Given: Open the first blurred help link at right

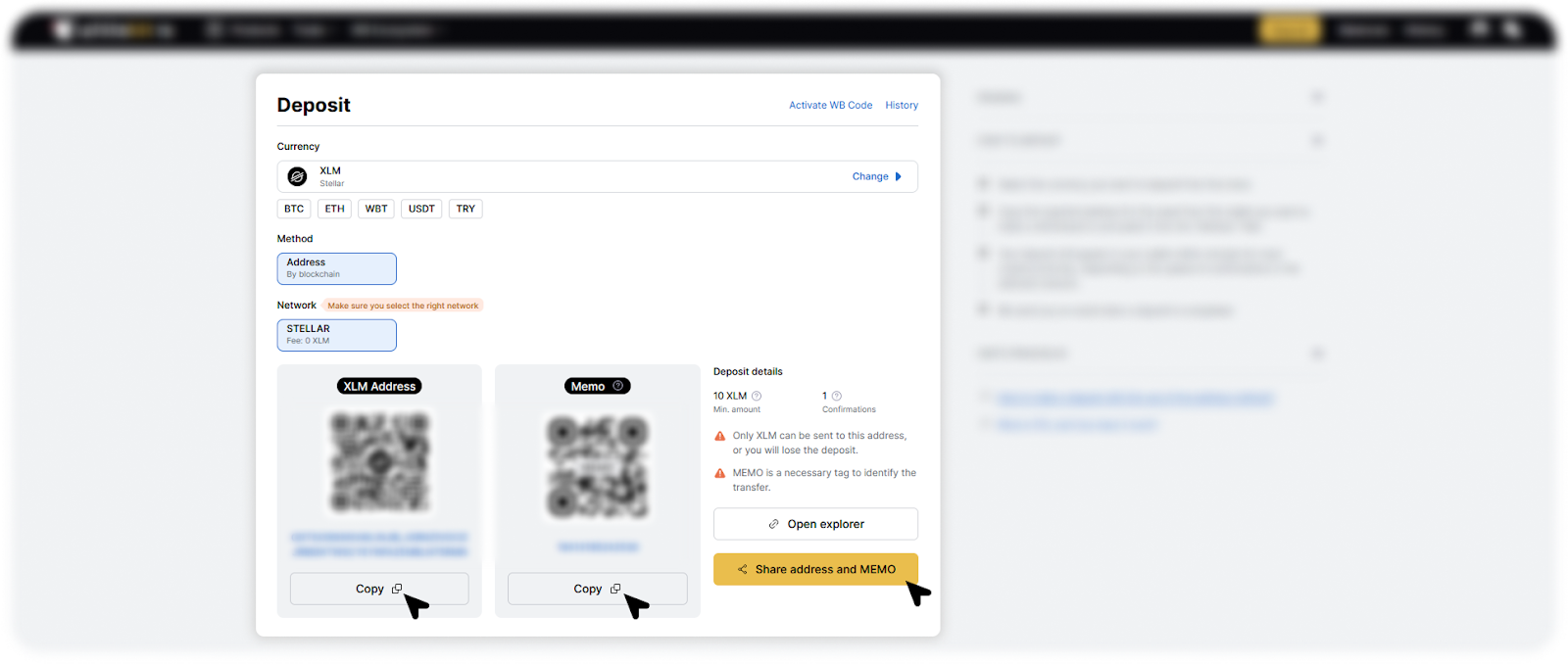Looking at the screenshot, I should 1135,398.
